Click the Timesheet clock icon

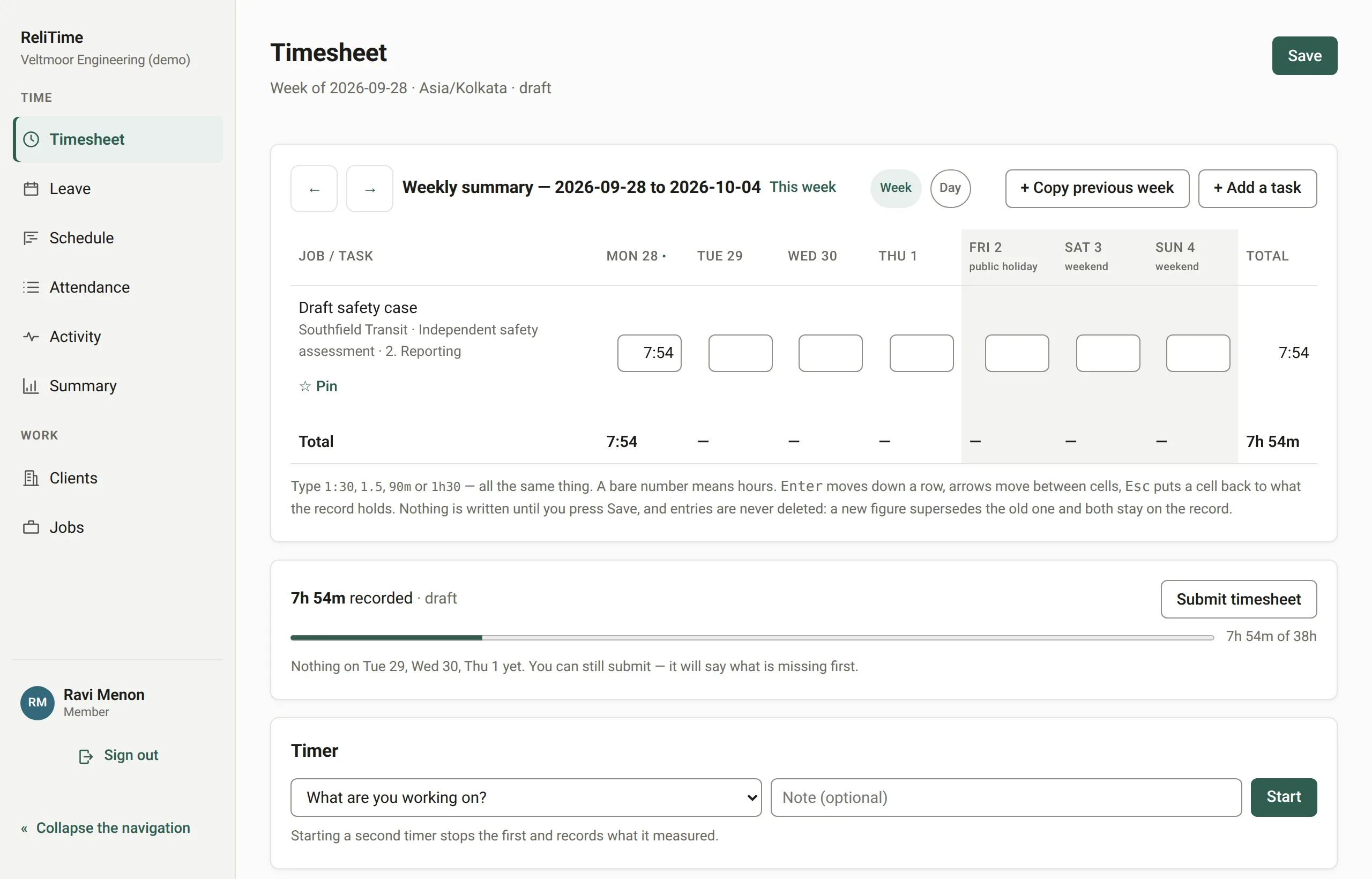[31, 139]
